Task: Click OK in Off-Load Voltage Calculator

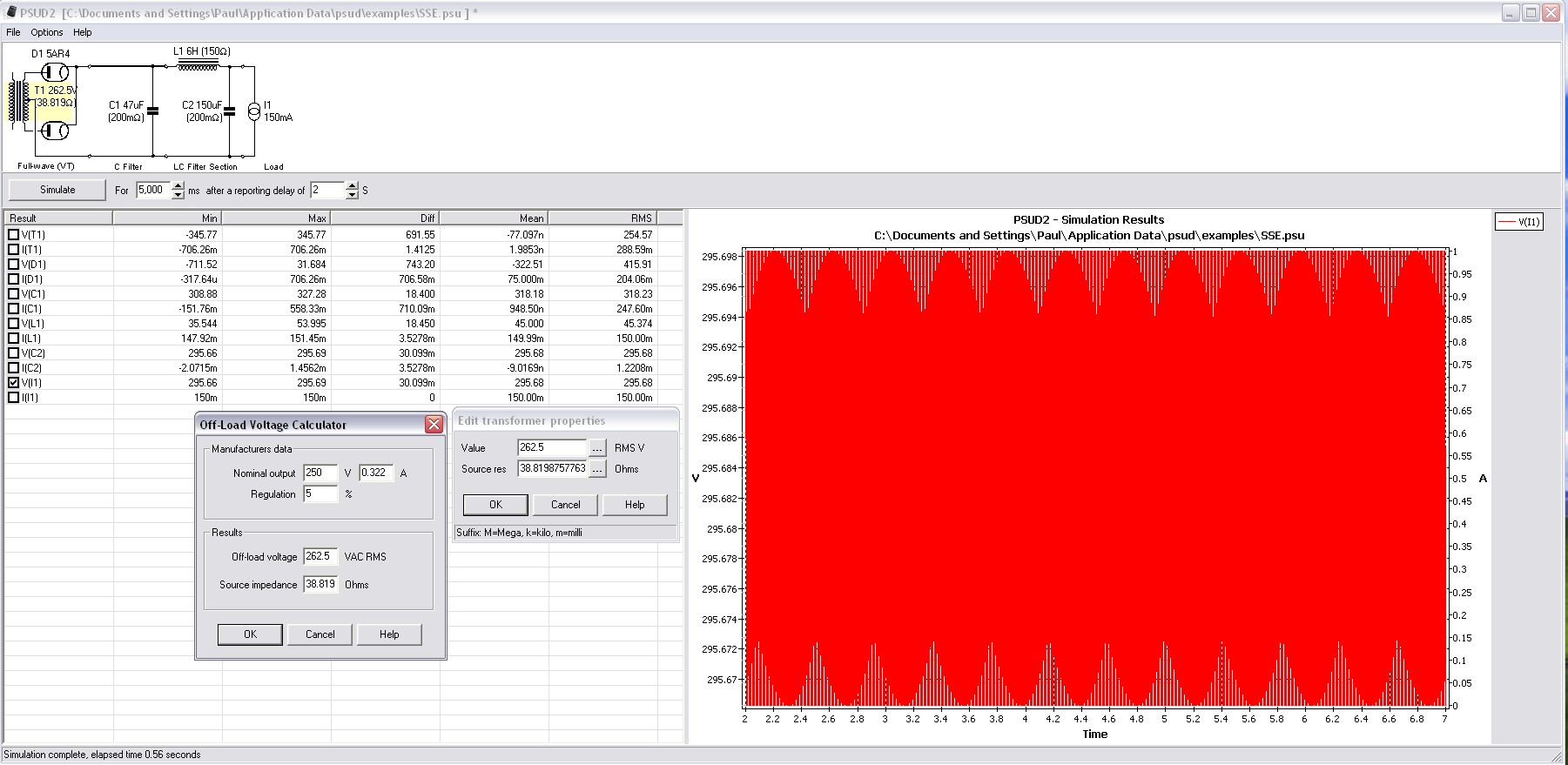Action: (x=250, y=634)
